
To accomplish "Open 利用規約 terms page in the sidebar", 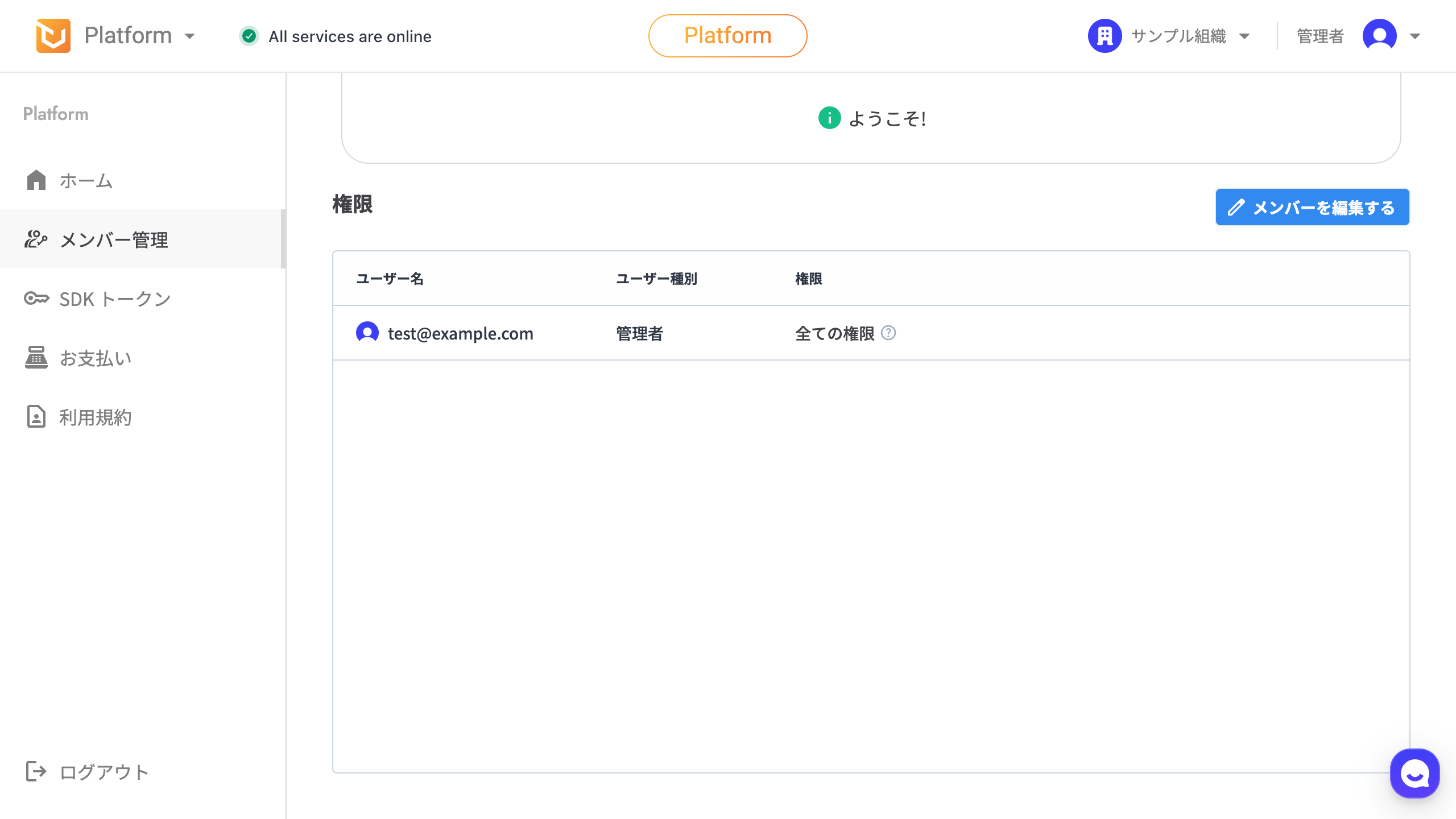I will (96, 417).
